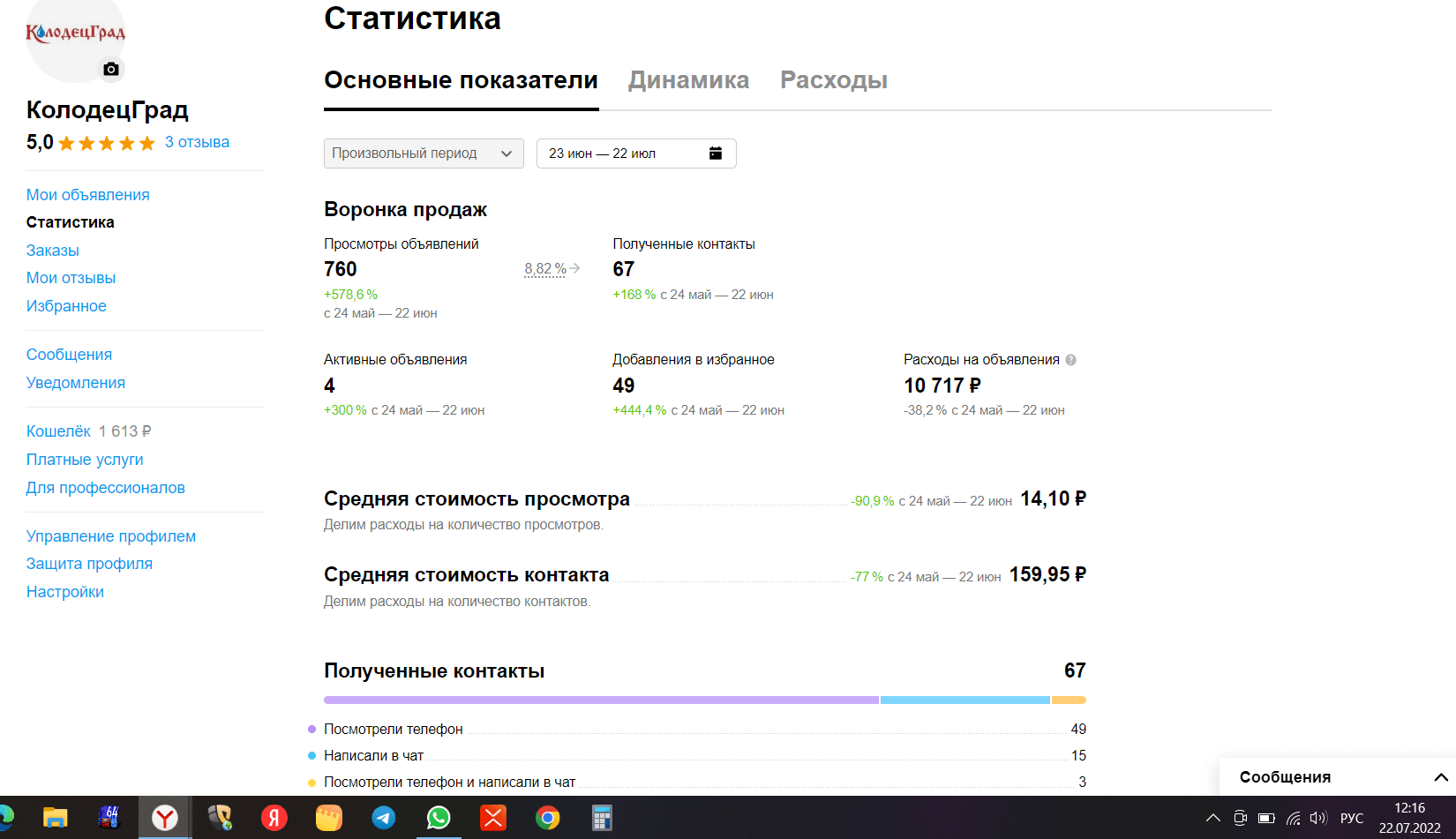The image size is (1456, 839).
Task: Click Посмотрели телефон и написали в чат row
Action: [x=705, y=782]
